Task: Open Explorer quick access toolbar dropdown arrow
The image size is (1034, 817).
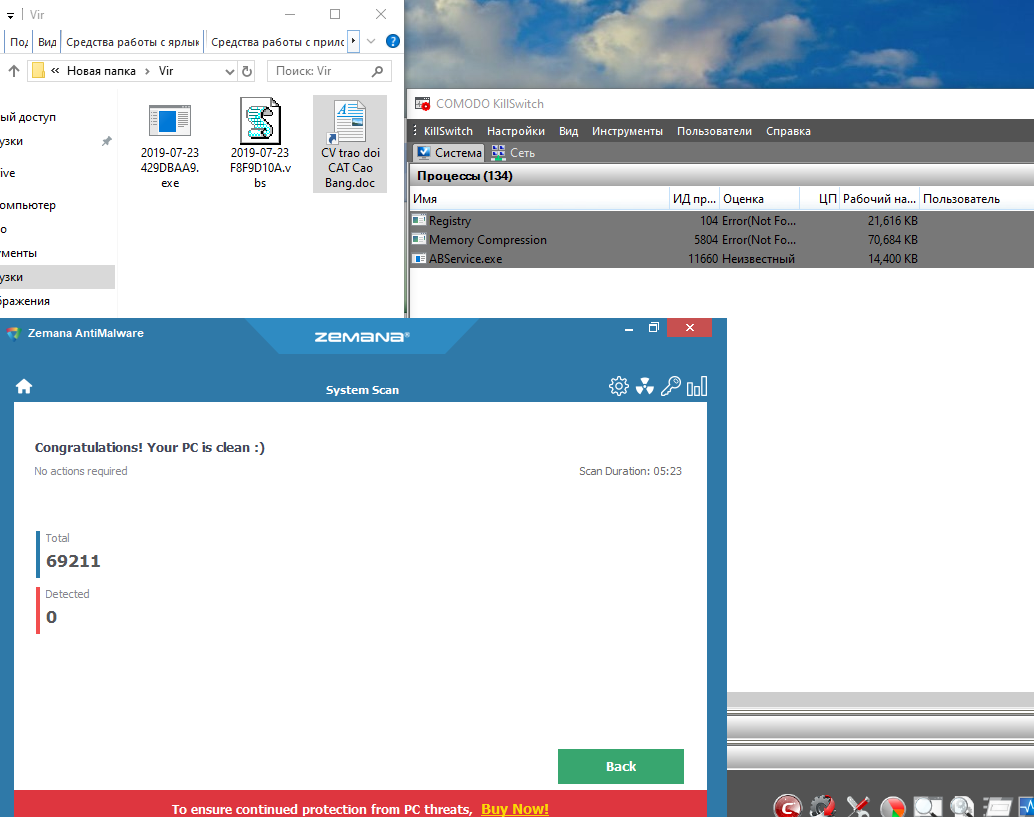Action: pyautogui.click(x=10, y=15)
